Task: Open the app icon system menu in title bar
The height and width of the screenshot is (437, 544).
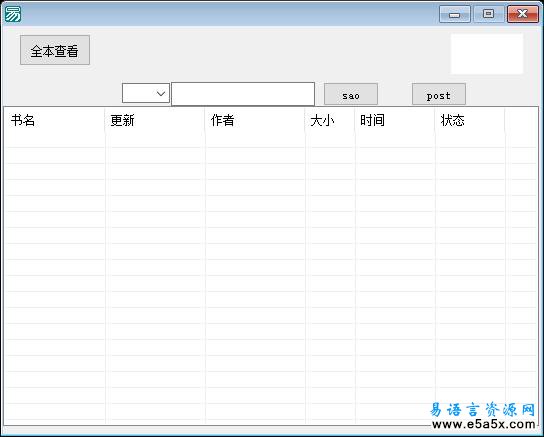Action: coord(13,14)
